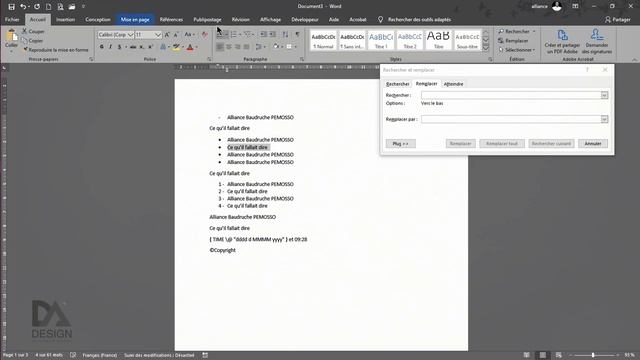Image resolution: width=640 pixels, height=360 pixels.
Task: Click the redo icon in title bar
Action: [37, 7]
